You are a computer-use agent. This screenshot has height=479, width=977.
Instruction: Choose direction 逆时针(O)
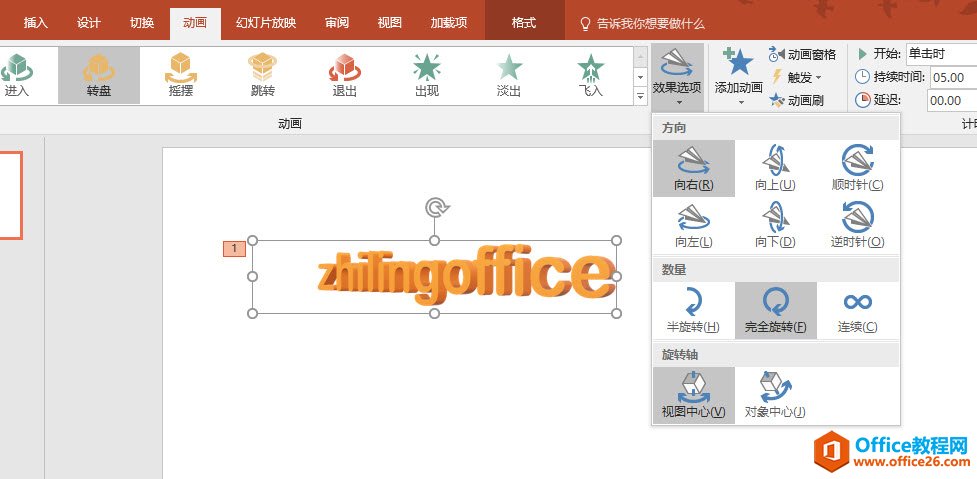pos(858,225)
